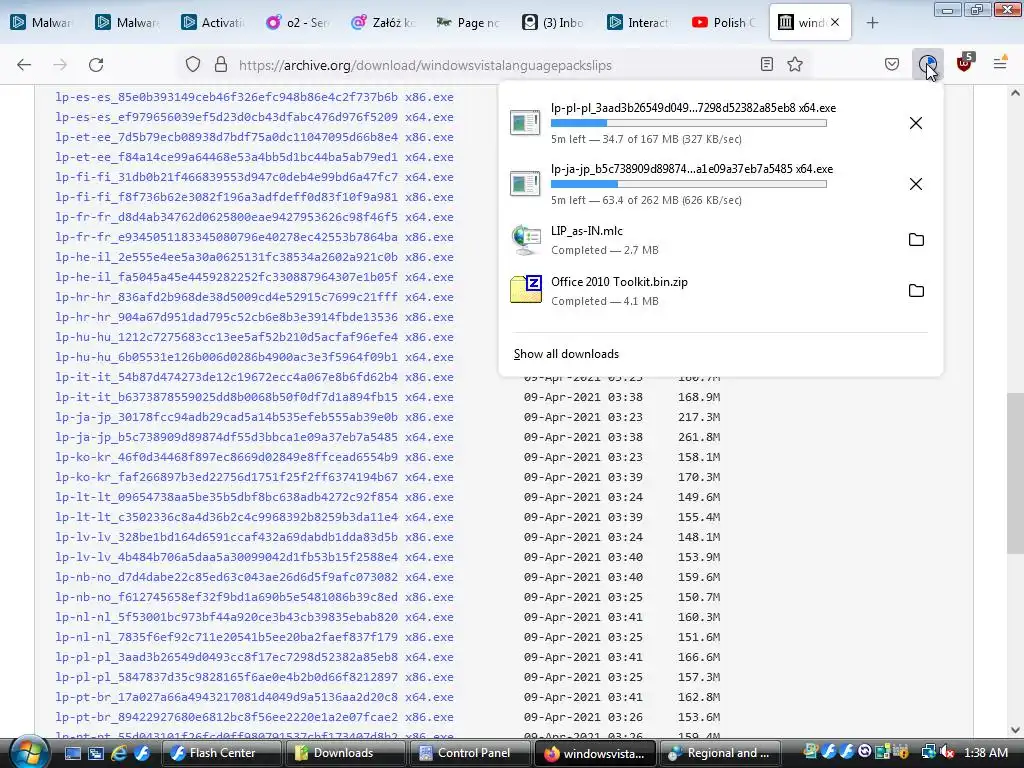1024x768 pixels.
Task: Click the downloads toolbar button
Action: tap(927, 64)
